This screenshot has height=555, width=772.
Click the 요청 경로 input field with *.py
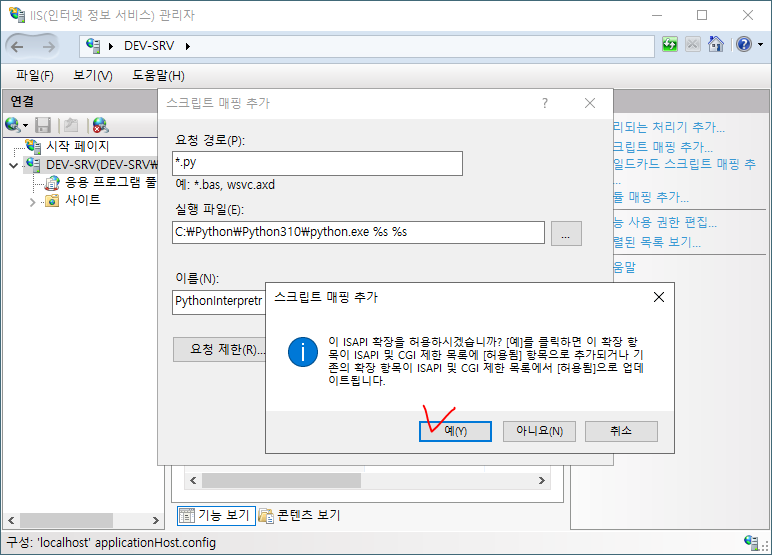coord(318,163)
